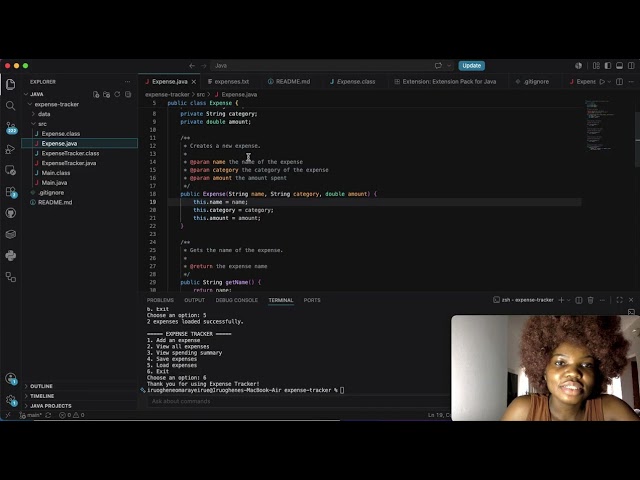Click the Ask about commands input

pyautogui.click(x=298, y=401)
